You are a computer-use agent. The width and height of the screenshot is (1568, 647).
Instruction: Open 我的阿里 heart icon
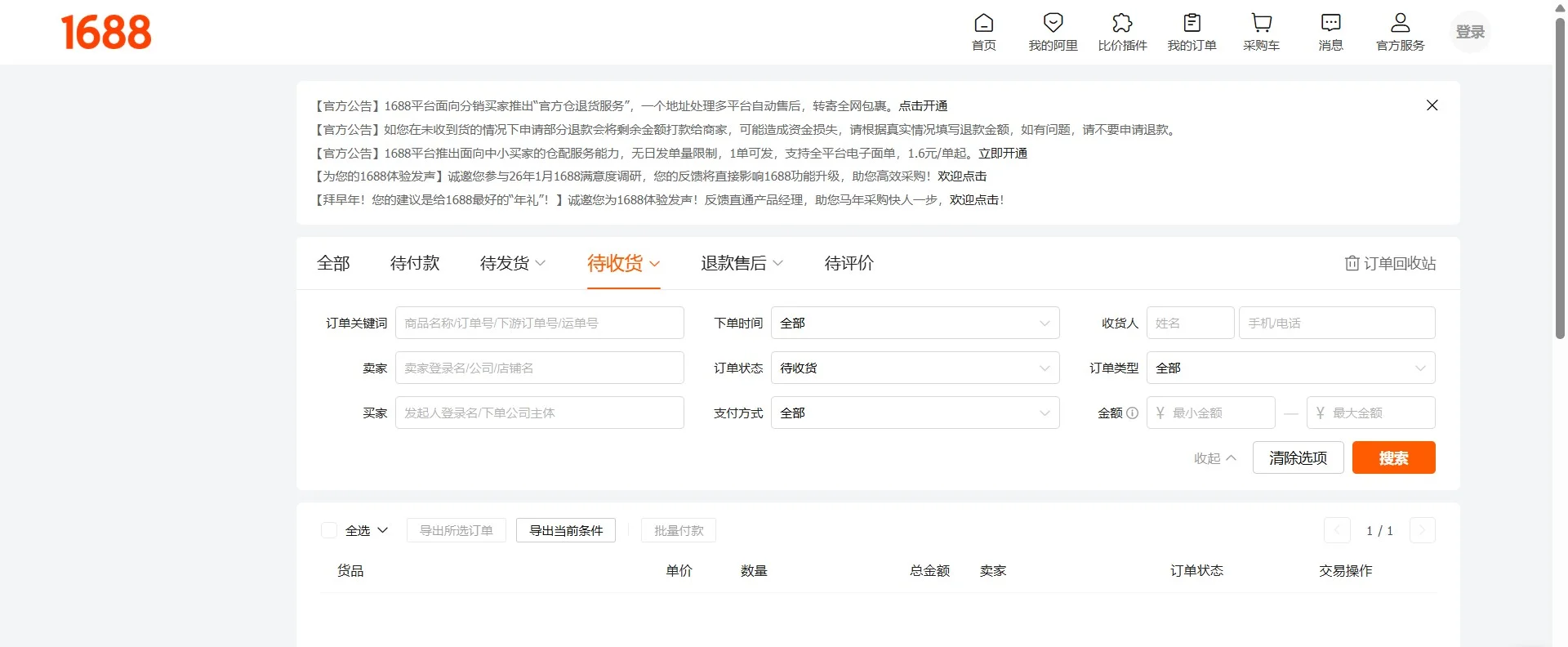(1053, 24)
